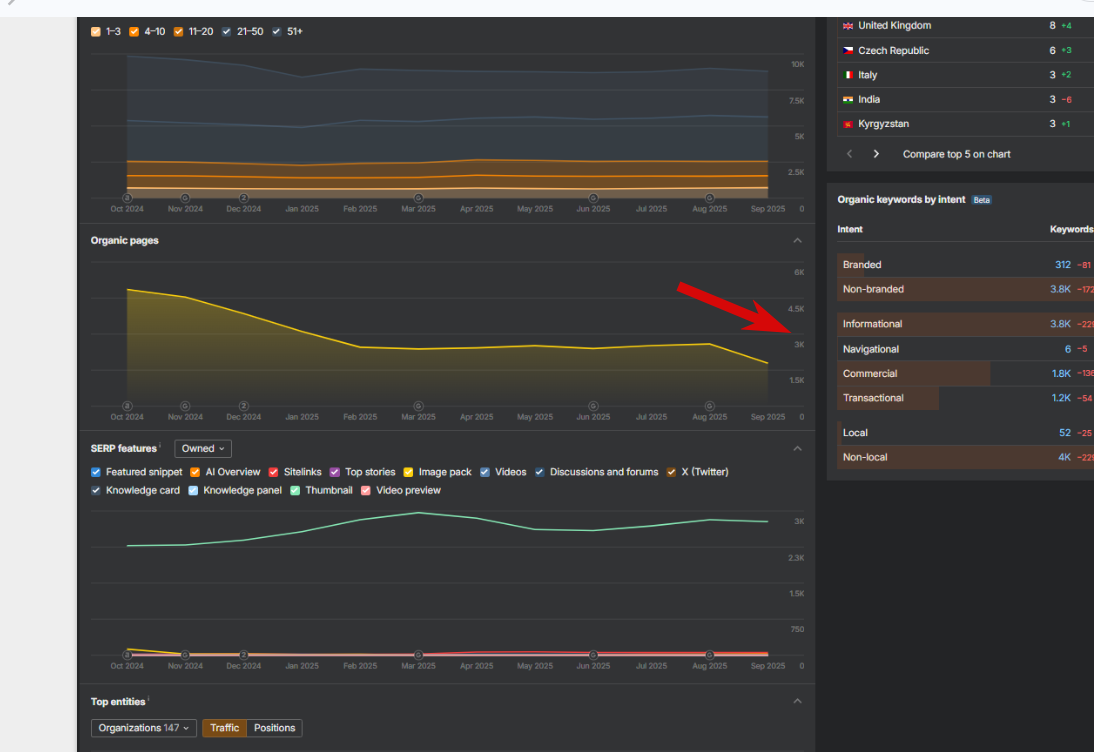The height and width of the screenshot is (752, 1094).
Task: Disable the 51+ positions checkbox
Action: [x=276, y=31]
